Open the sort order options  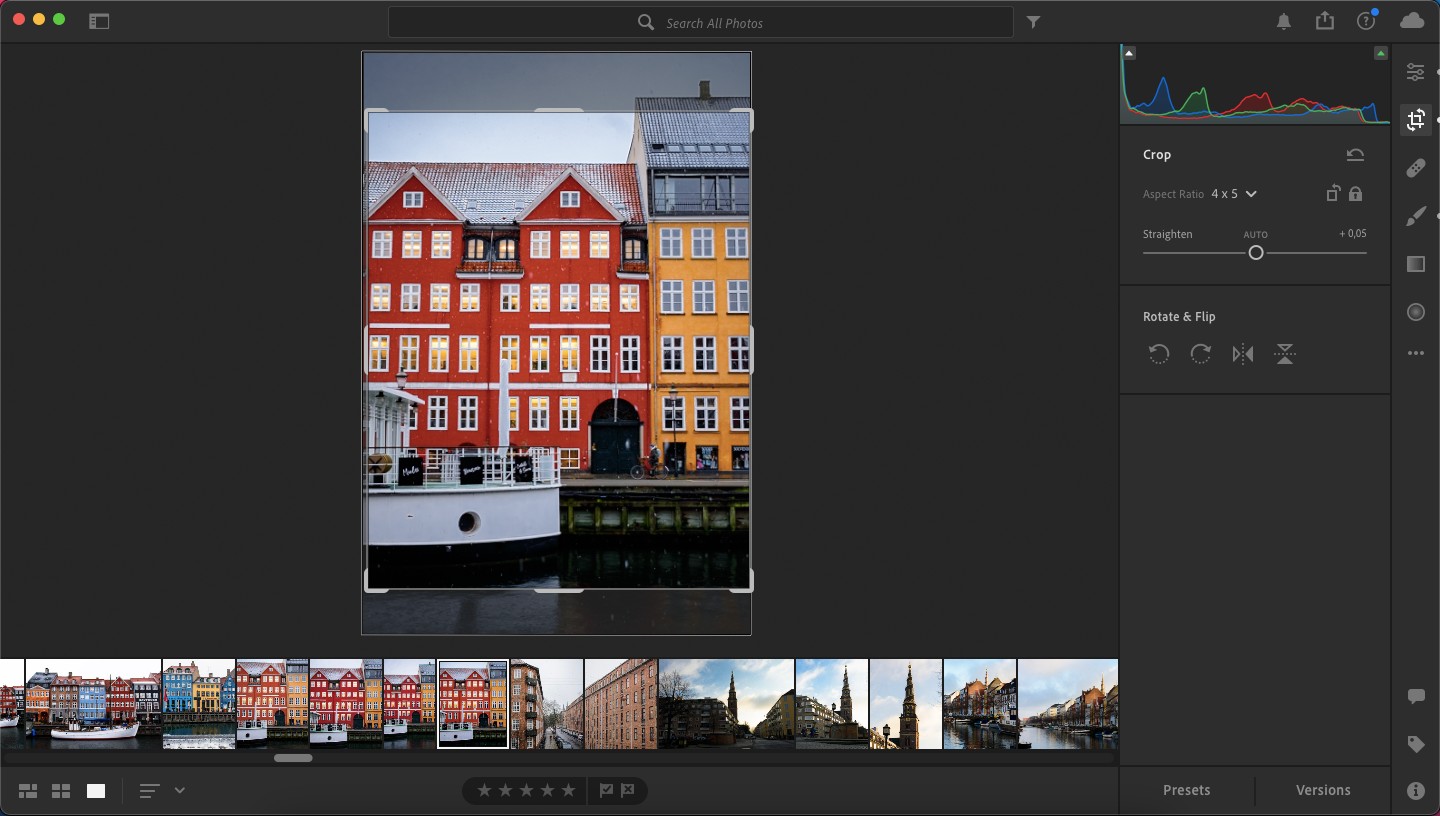click(149, 791)
